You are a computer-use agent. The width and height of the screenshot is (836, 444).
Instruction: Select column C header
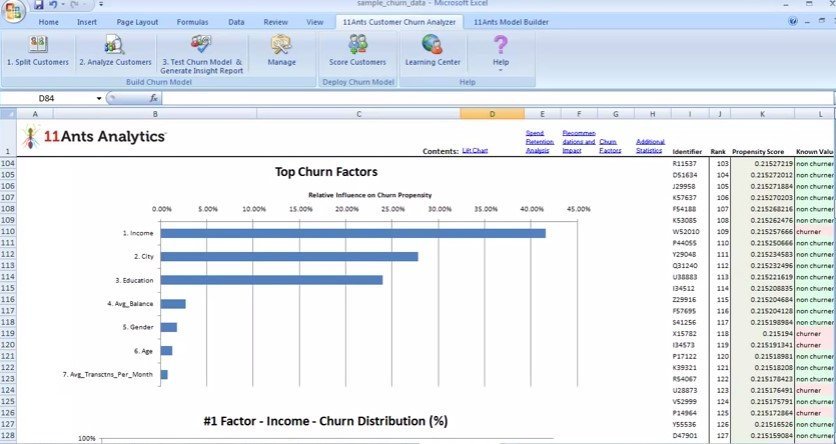point(359,114)
